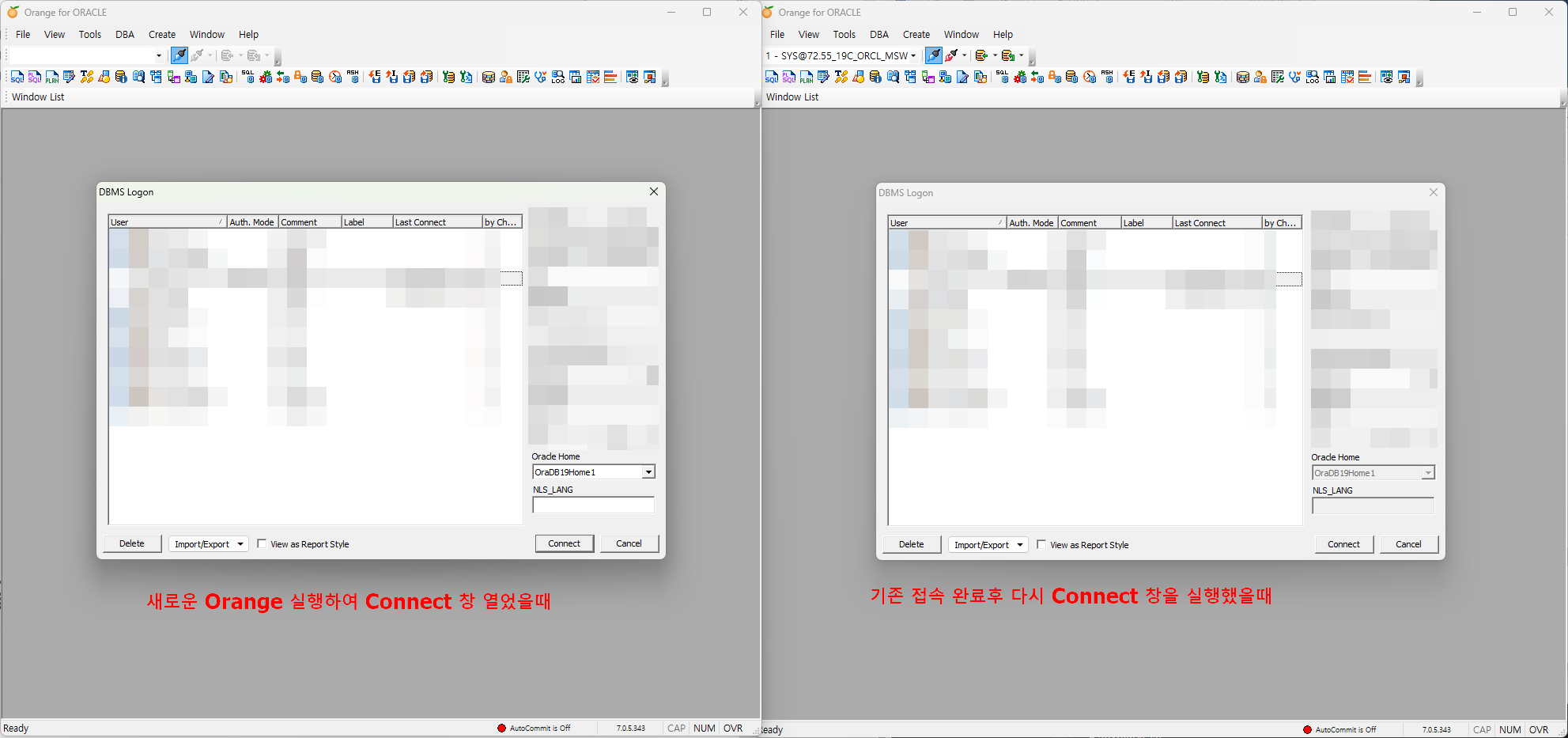Click ASH monitor icon in right Orange window
This screenshot has height=738, width=1568.
(1107, 77)
